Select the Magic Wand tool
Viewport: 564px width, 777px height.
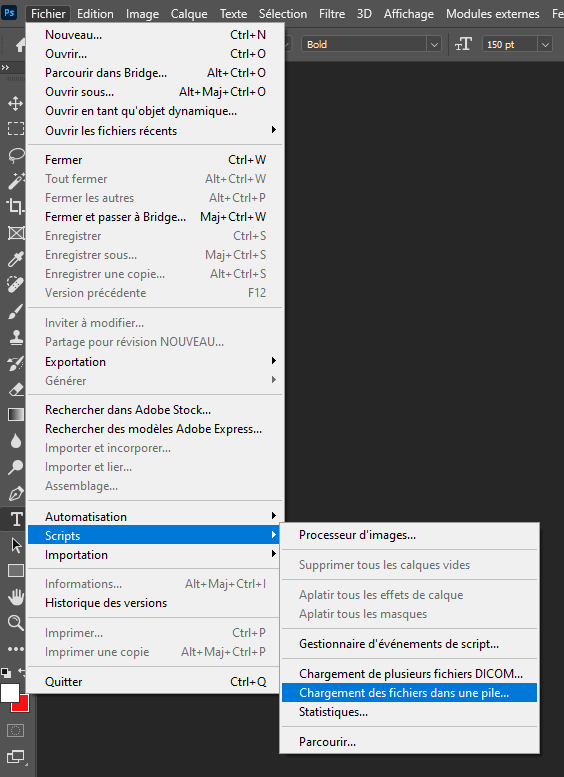[x=15, y=181]
